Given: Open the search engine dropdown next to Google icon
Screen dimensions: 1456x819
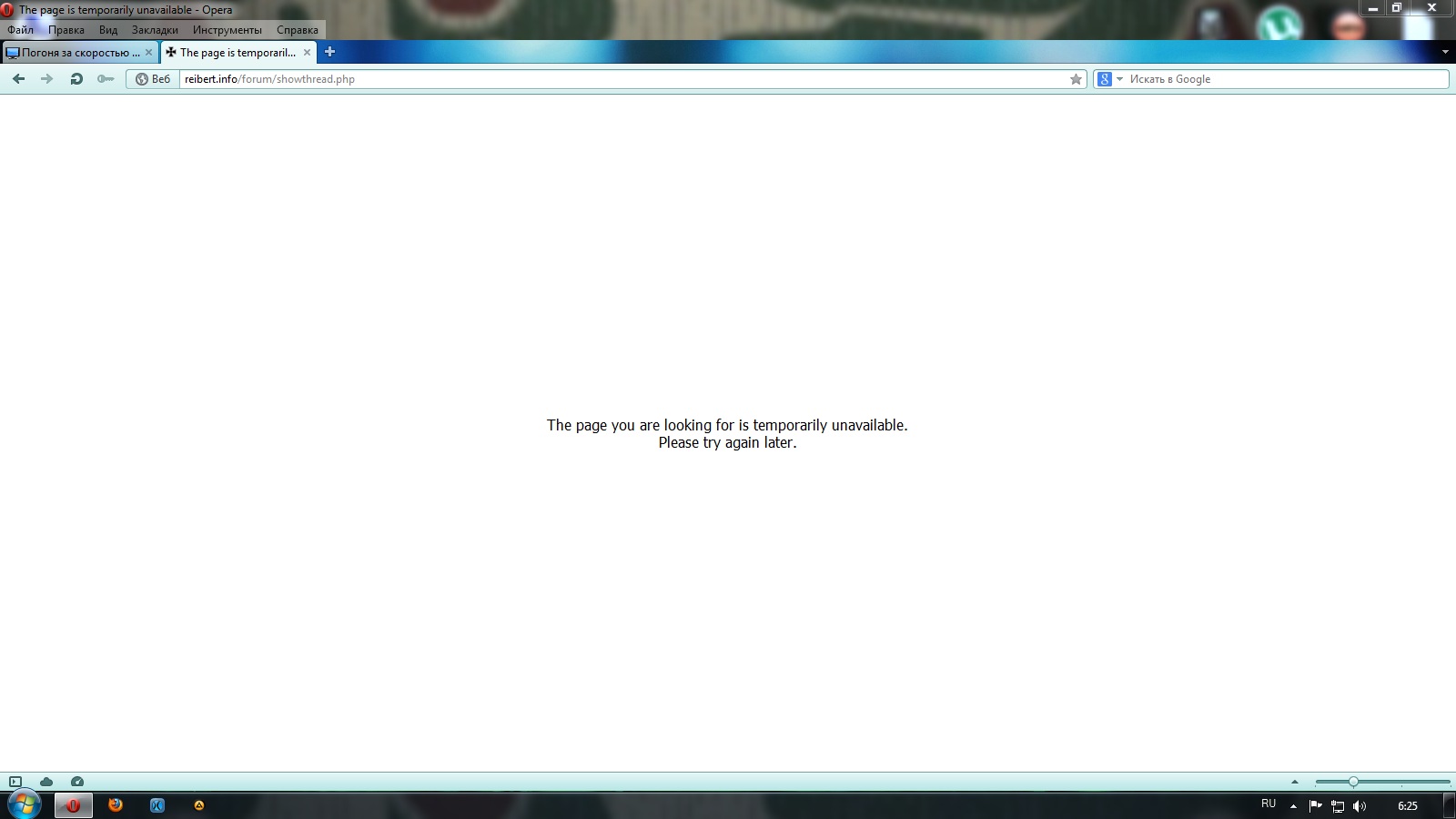Looking at the screenshot, I should (x=1119, y=79).
